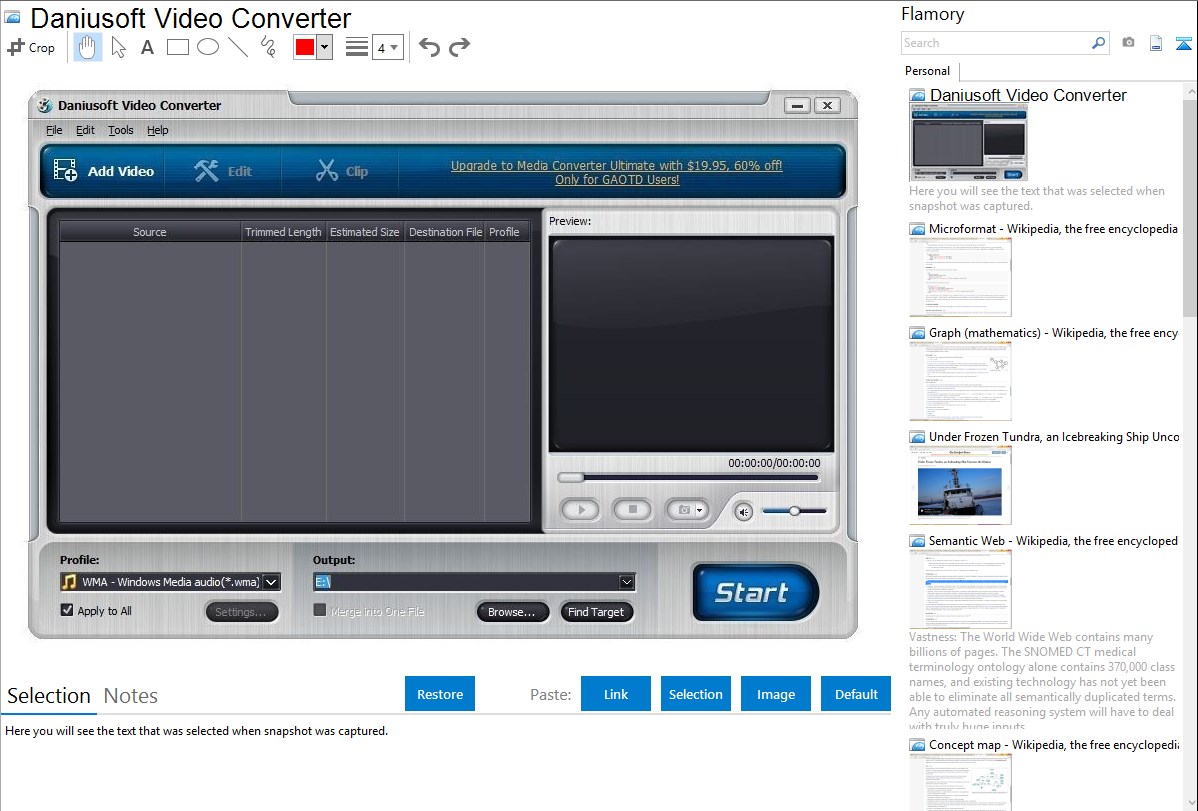Click the preview seek progress bar
Viewport: 1198px width, 811px height.
[x=688, y=477]
